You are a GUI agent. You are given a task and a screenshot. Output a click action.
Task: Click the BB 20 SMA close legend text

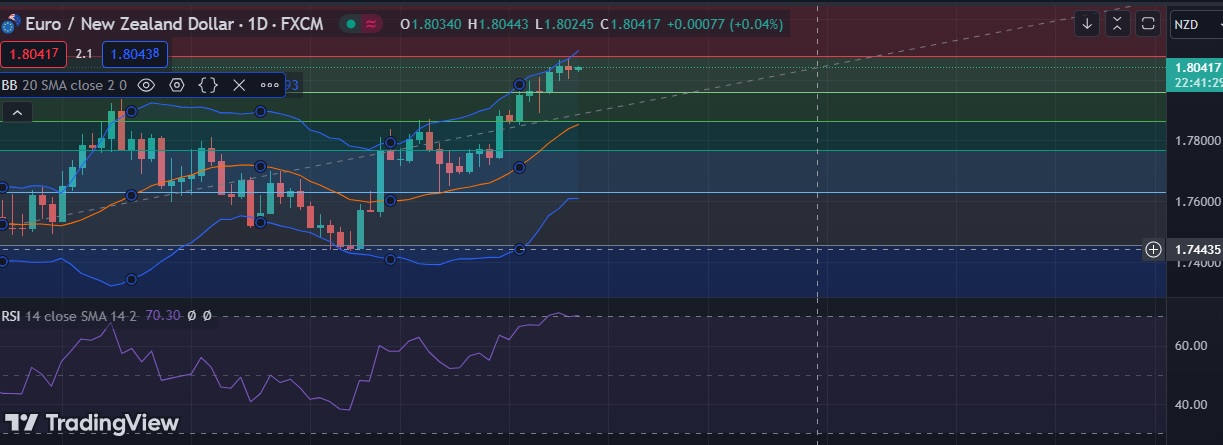[x=64, y=85]
